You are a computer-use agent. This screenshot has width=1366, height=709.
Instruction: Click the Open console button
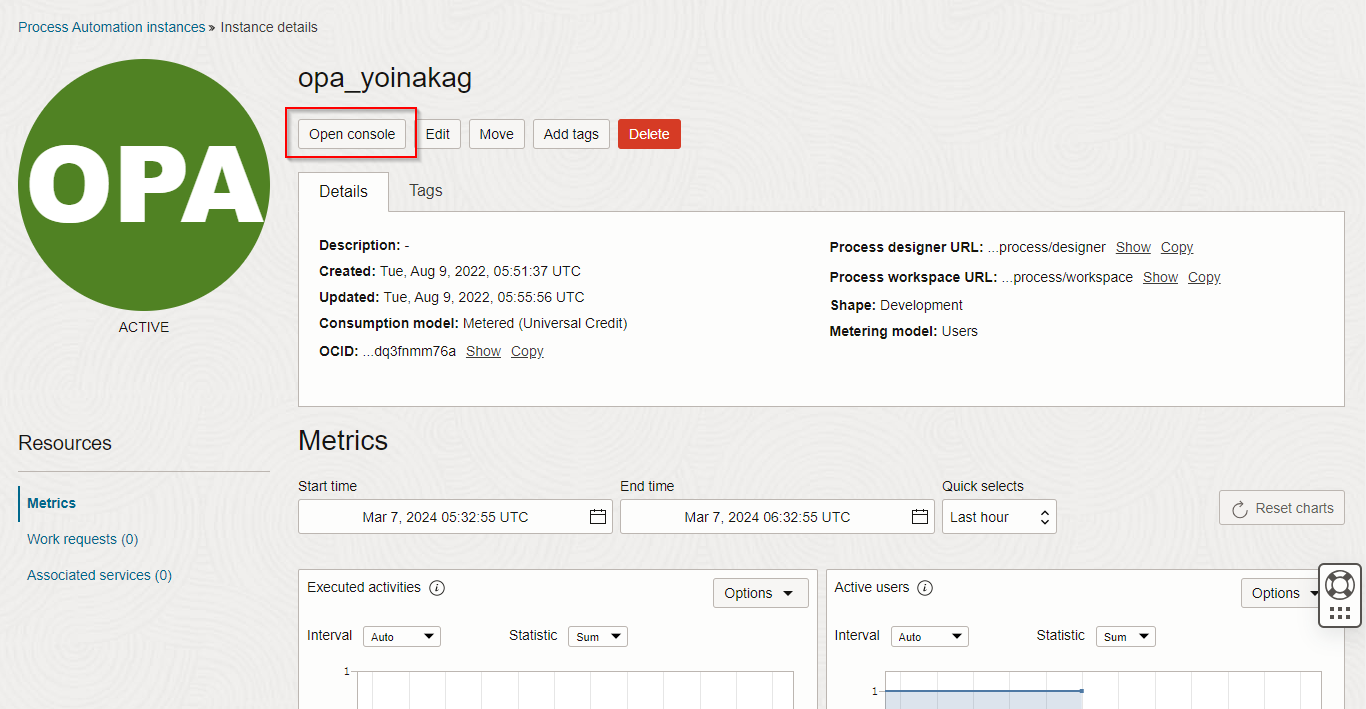[x=352, y=134]
